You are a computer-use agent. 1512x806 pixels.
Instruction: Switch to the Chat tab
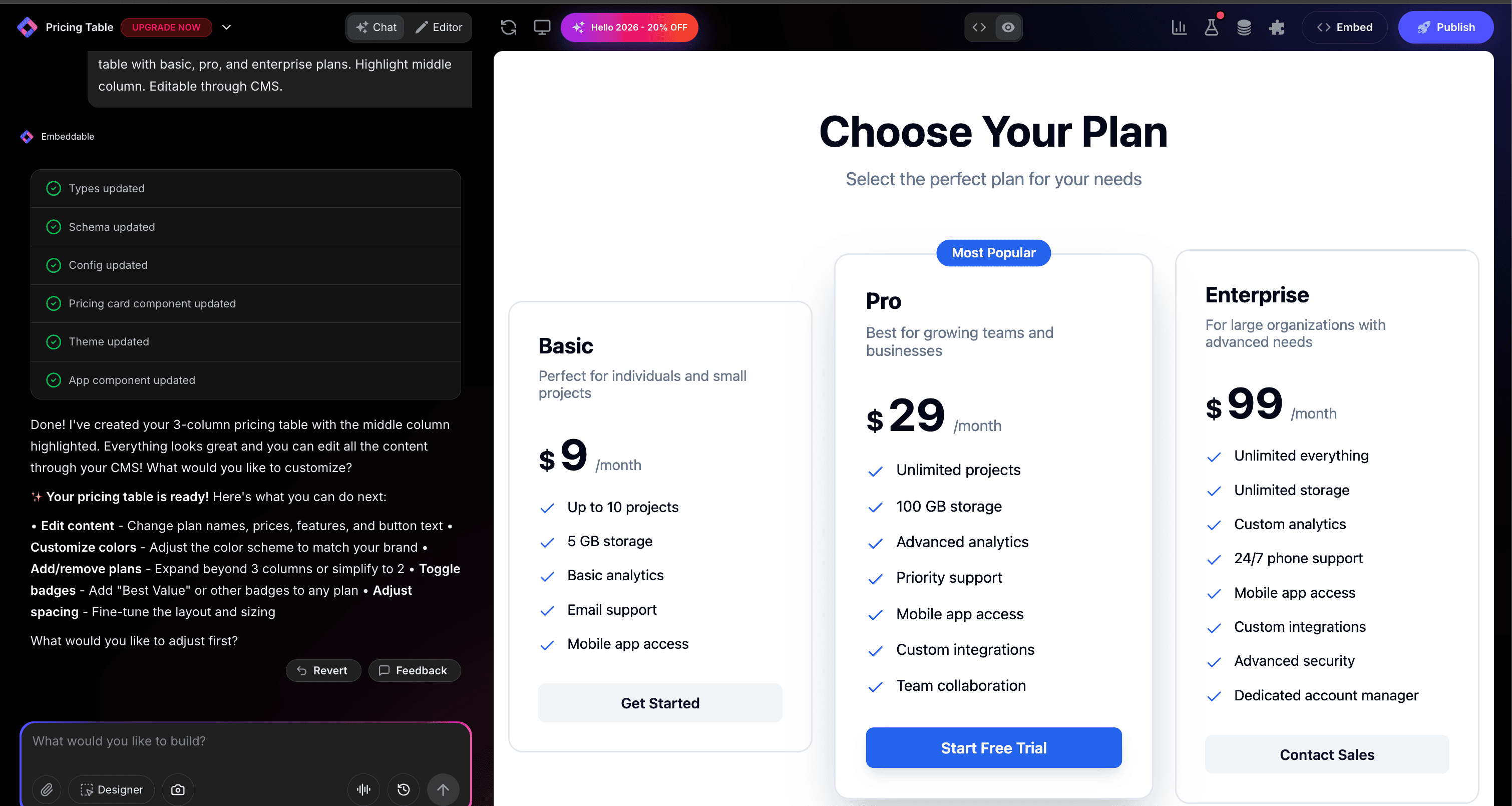[x=375, y=27]
